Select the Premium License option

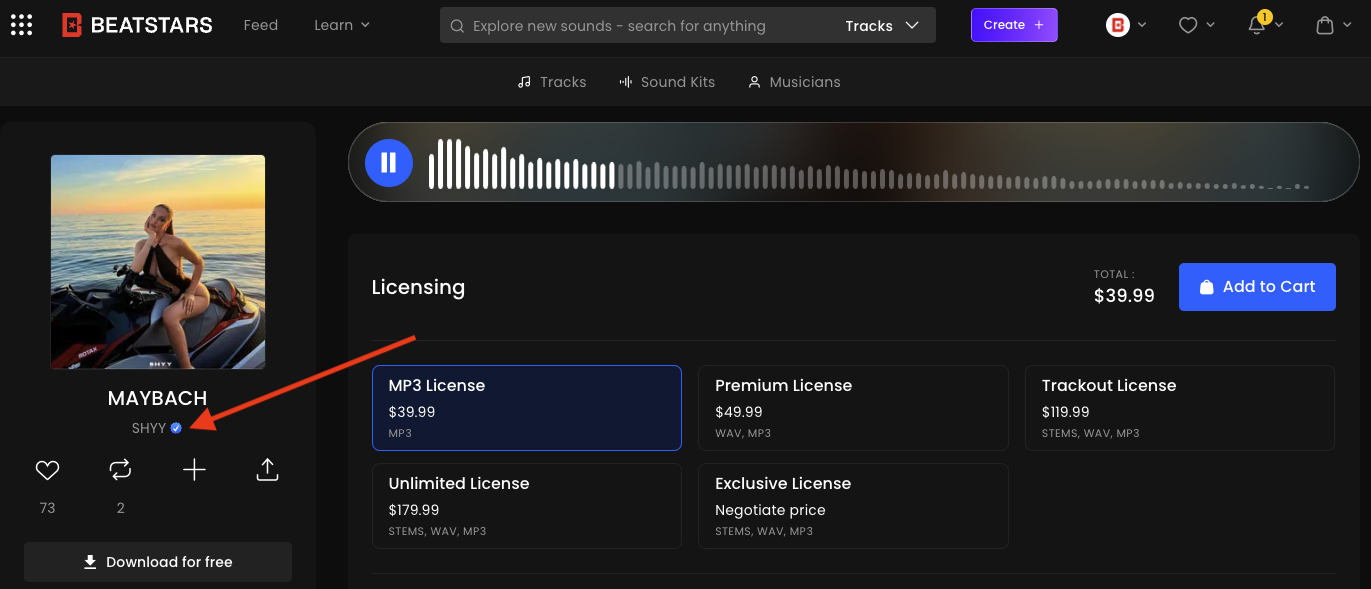click(852, 407)
